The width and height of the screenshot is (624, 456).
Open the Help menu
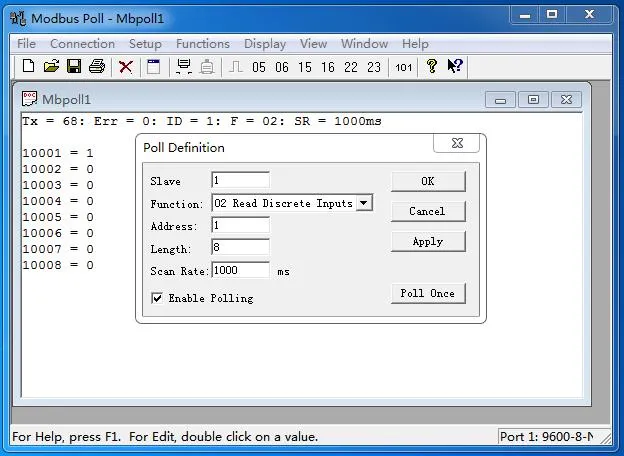click(415, 43)
